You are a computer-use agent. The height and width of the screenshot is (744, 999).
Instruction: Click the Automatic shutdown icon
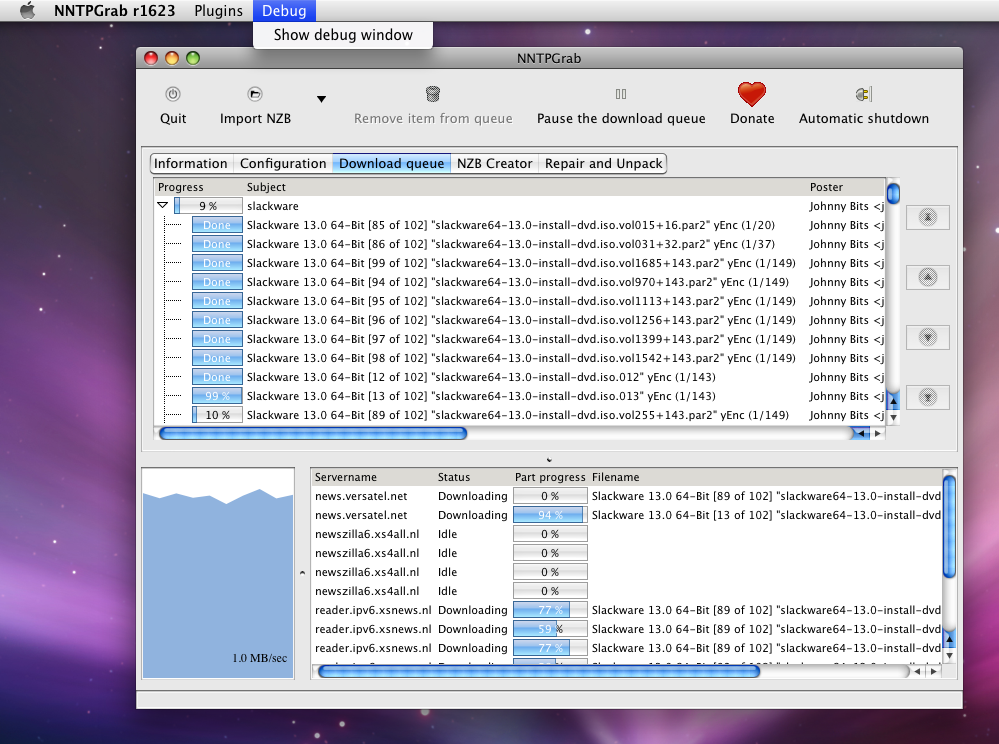(x=863, y=95)
